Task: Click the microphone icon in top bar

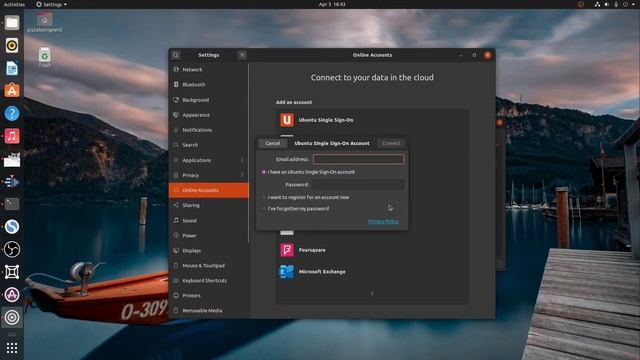Action: 616,4
